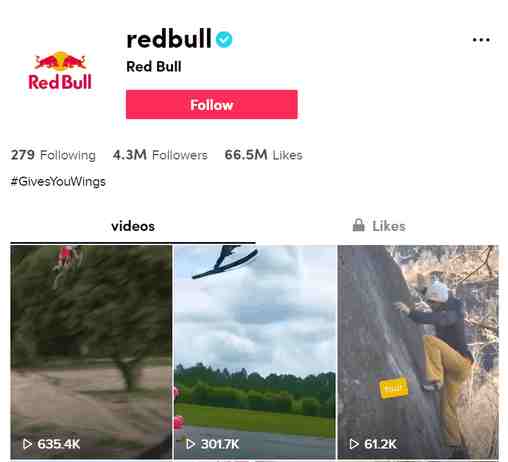The width and height of the screenshot is (508, 462).
Task: Click the lock icon on Likes tab
Action: [359, 226]
